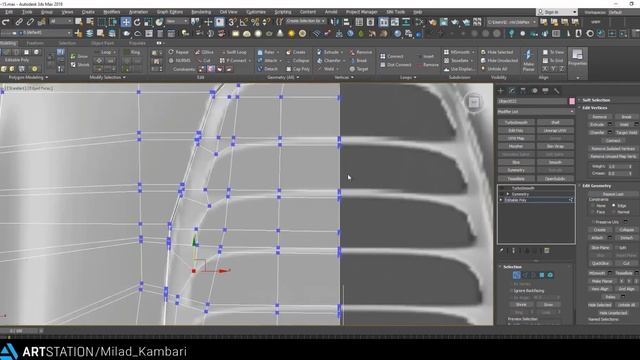The width and height of the screenshot is (640, 360).
Task: Toggle the Percent Snap icon
Action: tap(255, 22)
